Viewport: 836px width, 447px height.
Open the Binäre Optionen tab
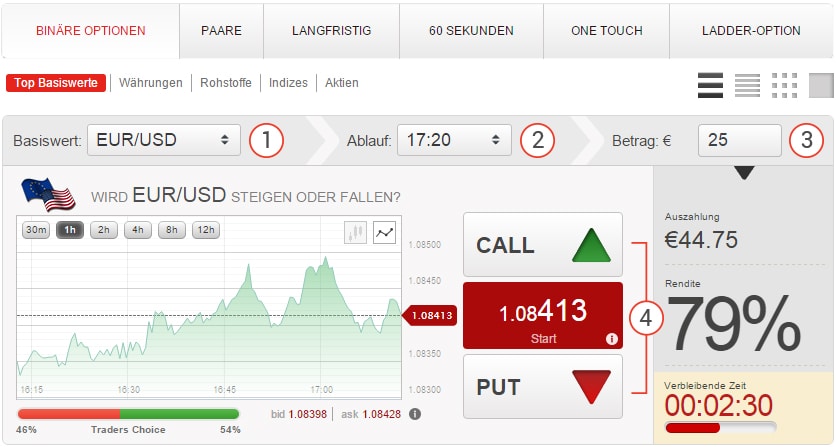pyautogui.click(x=91, y=31)
